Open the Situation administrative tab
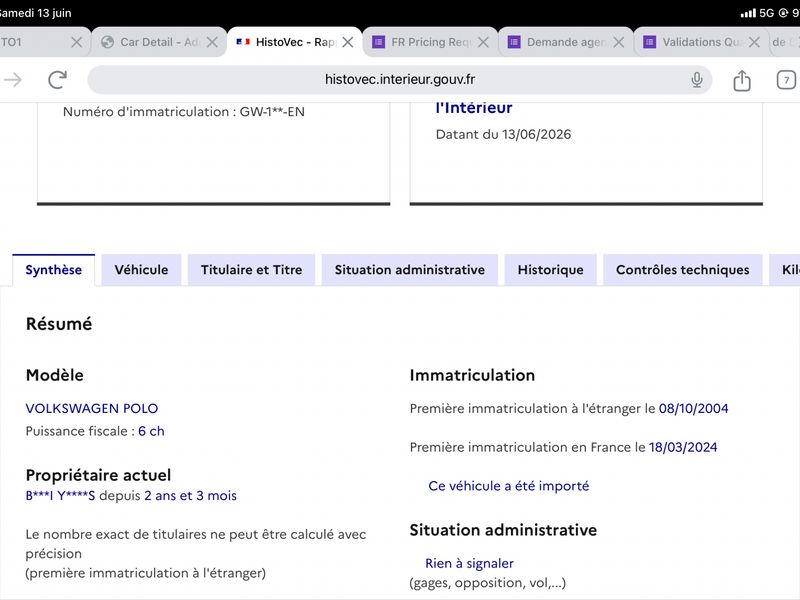Image resolution: width=800 pixels, height=600 pixels. pyautogui.click(x=410, y=270)
